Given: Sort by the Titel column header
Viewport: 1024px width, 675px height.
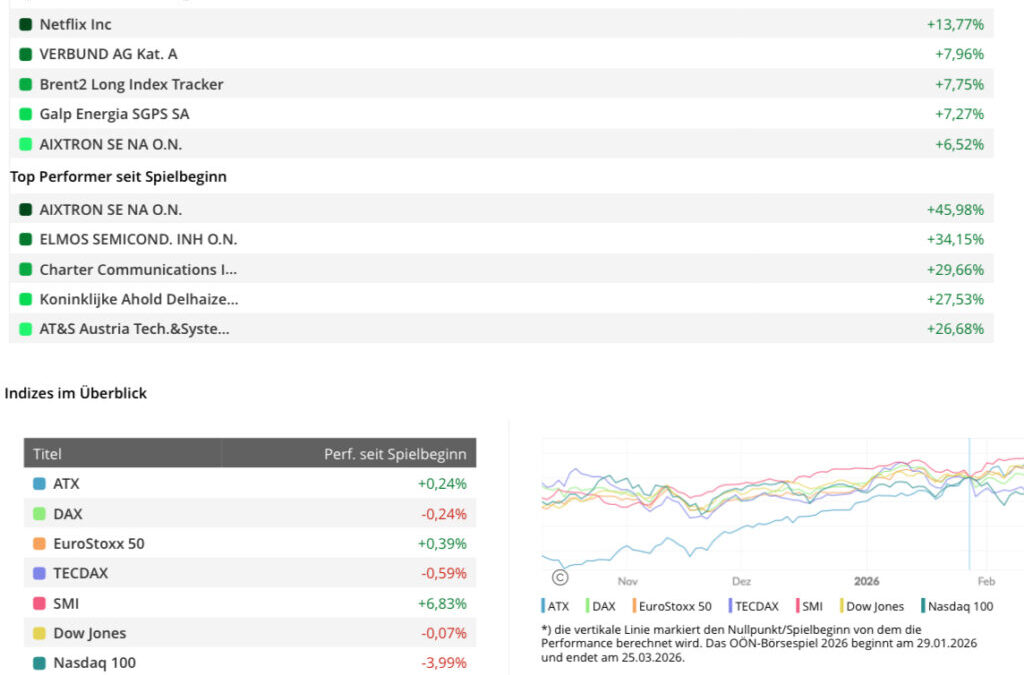Looking at the screenshot, I should pyautogui.click(x=47, y=453).
